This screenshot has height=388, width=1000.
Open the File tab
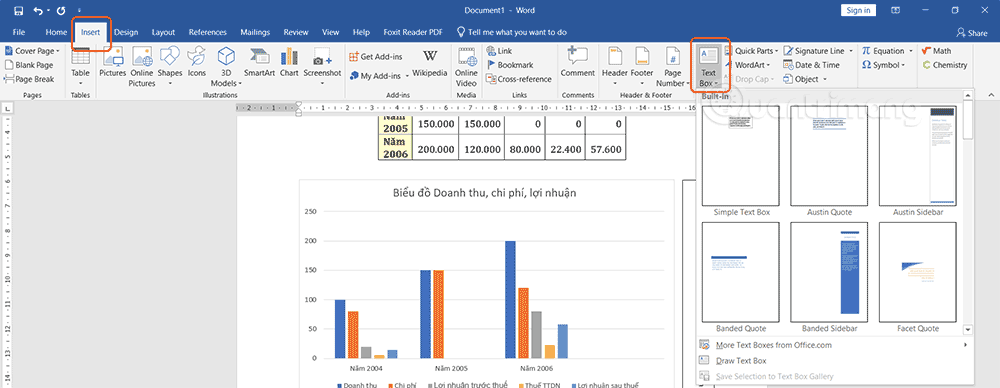coord(19,32)
